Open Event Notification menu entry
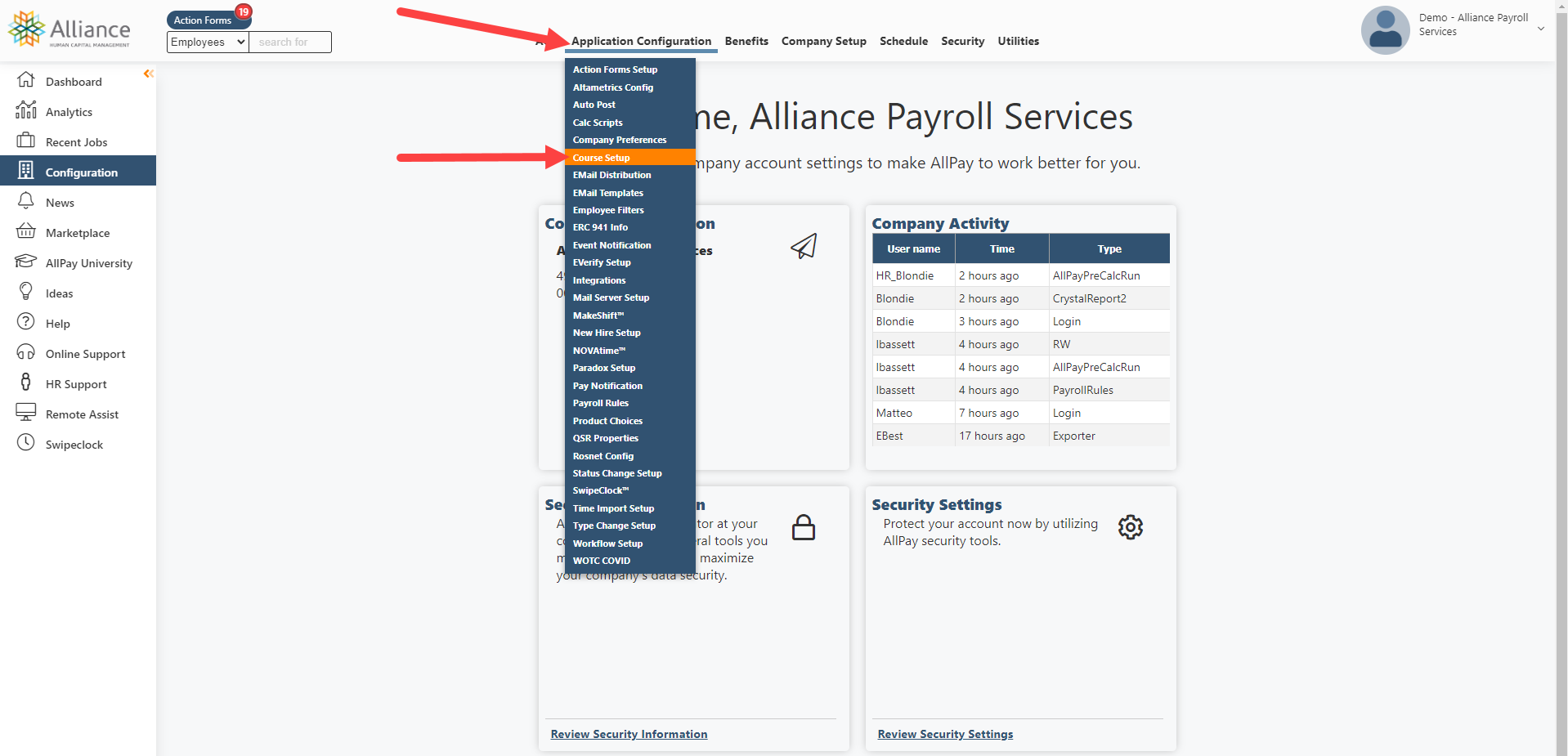 (630, 245)
